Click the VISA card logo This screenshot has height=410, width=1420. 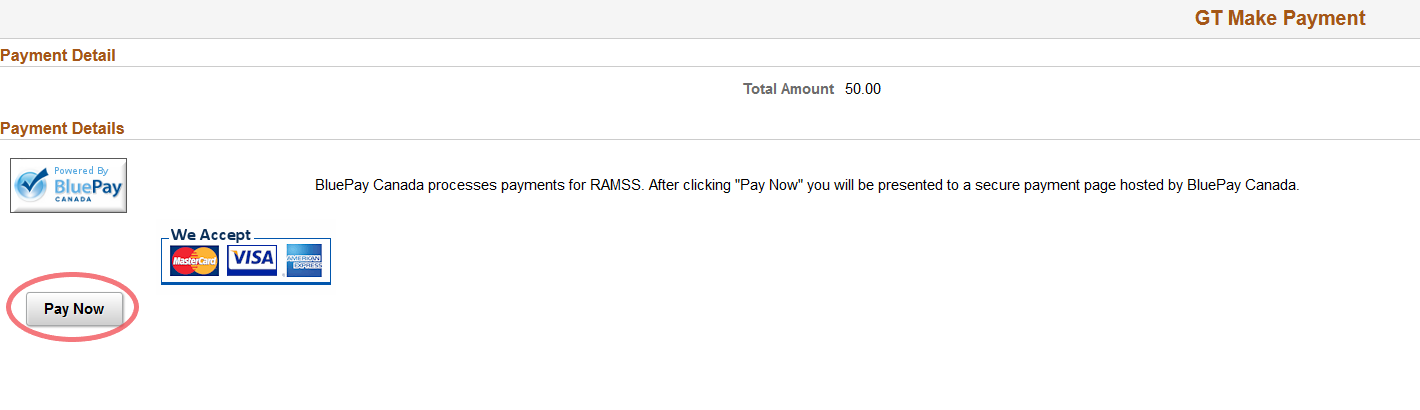[252, 260]
